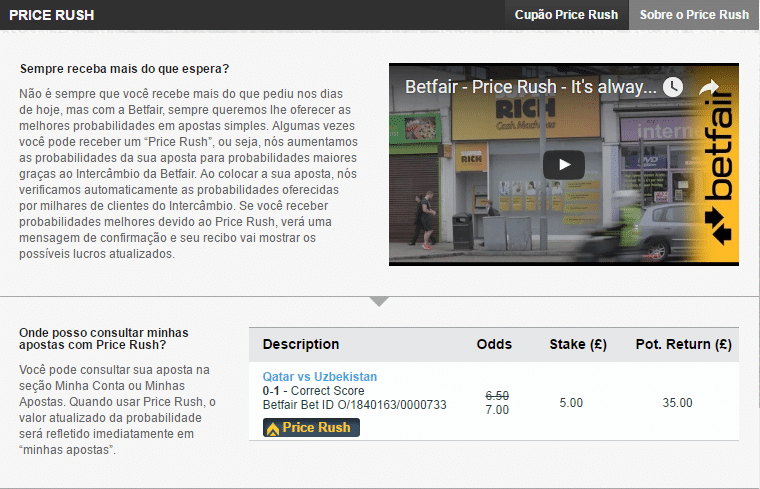Open the video title Betfair - Price Rush link
Viewport: 760px width, 489px height.
(x=530, y=87)
